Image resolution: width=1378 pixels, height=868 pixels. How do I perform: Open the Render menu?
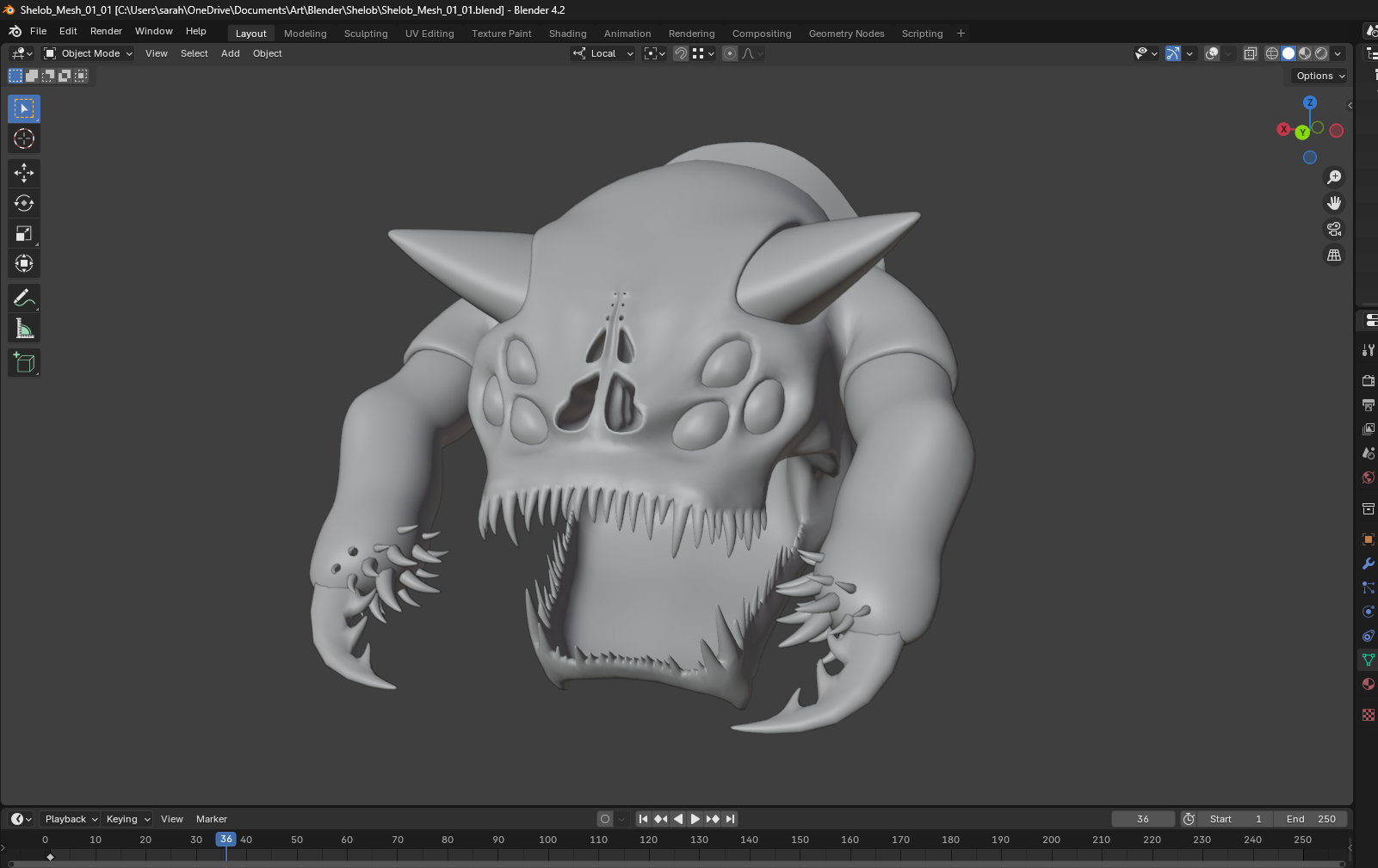pyautogui.click(x=106, y=31)
